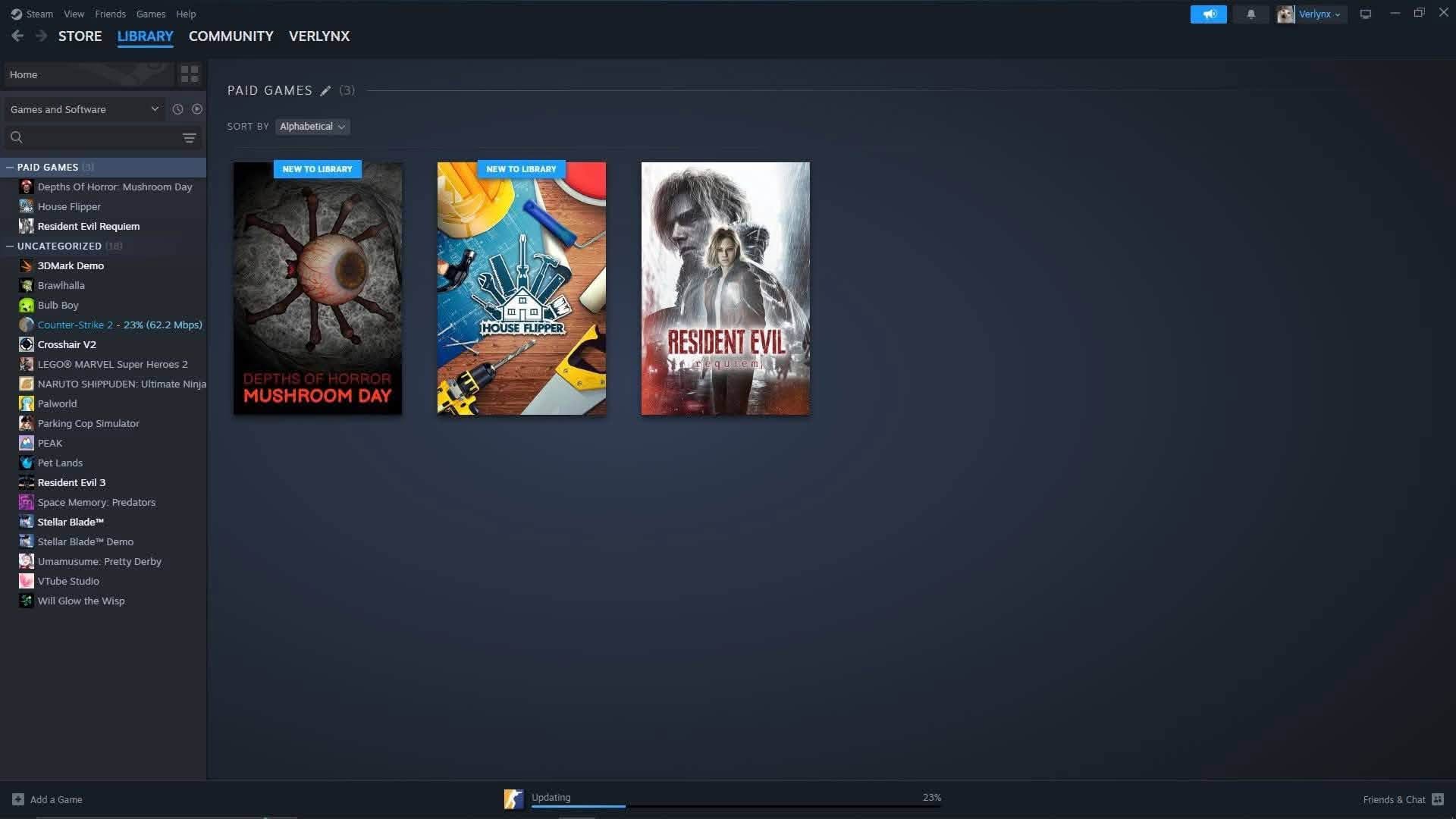Click the Add a Game plus icon

18,799
